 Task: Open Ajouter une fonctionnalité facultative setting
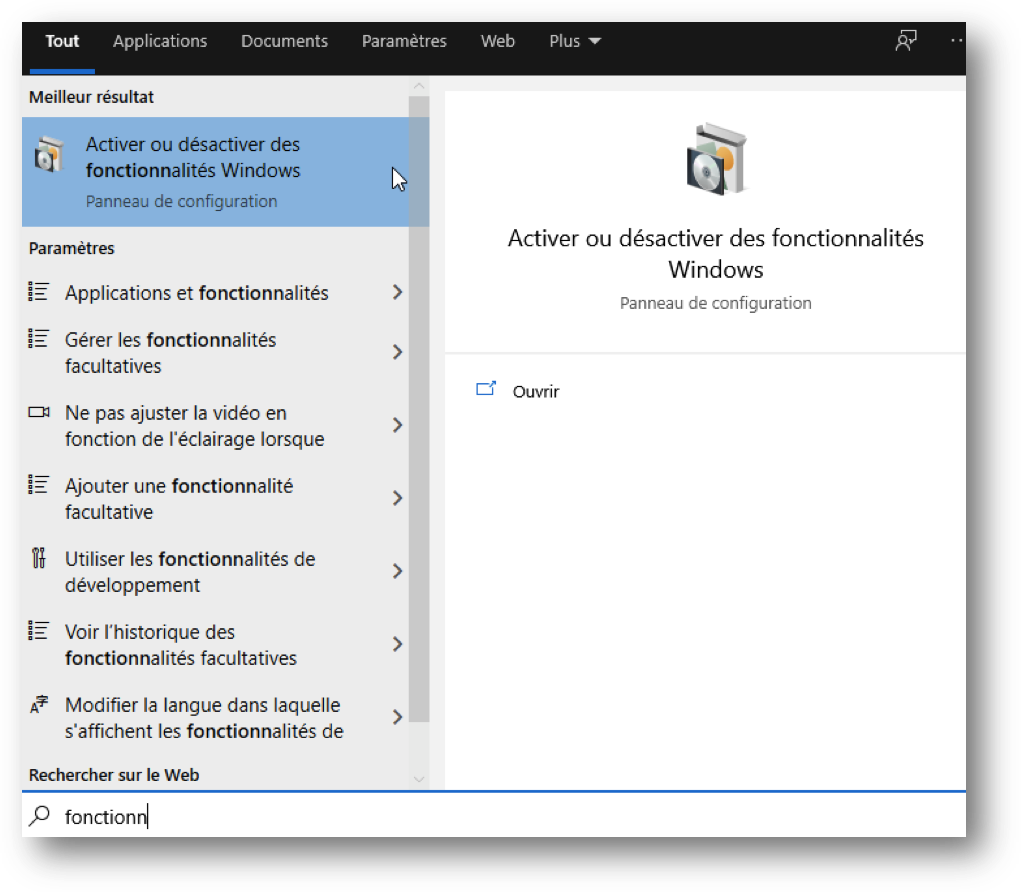[x=216, y=498]
